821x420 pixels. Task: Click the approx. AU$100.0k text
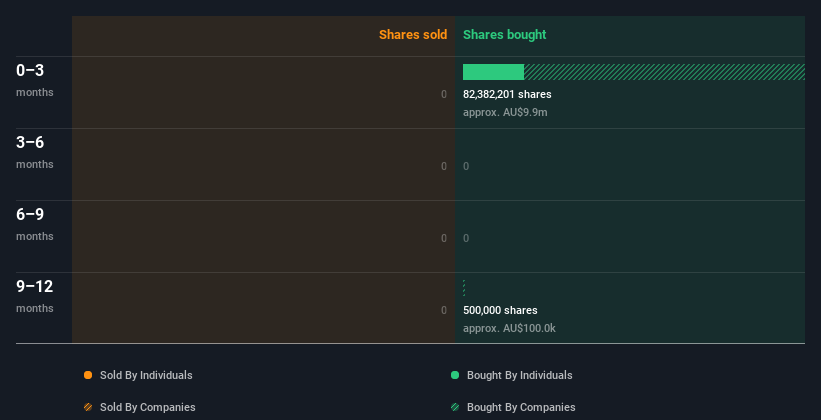(x=509, y=329)
